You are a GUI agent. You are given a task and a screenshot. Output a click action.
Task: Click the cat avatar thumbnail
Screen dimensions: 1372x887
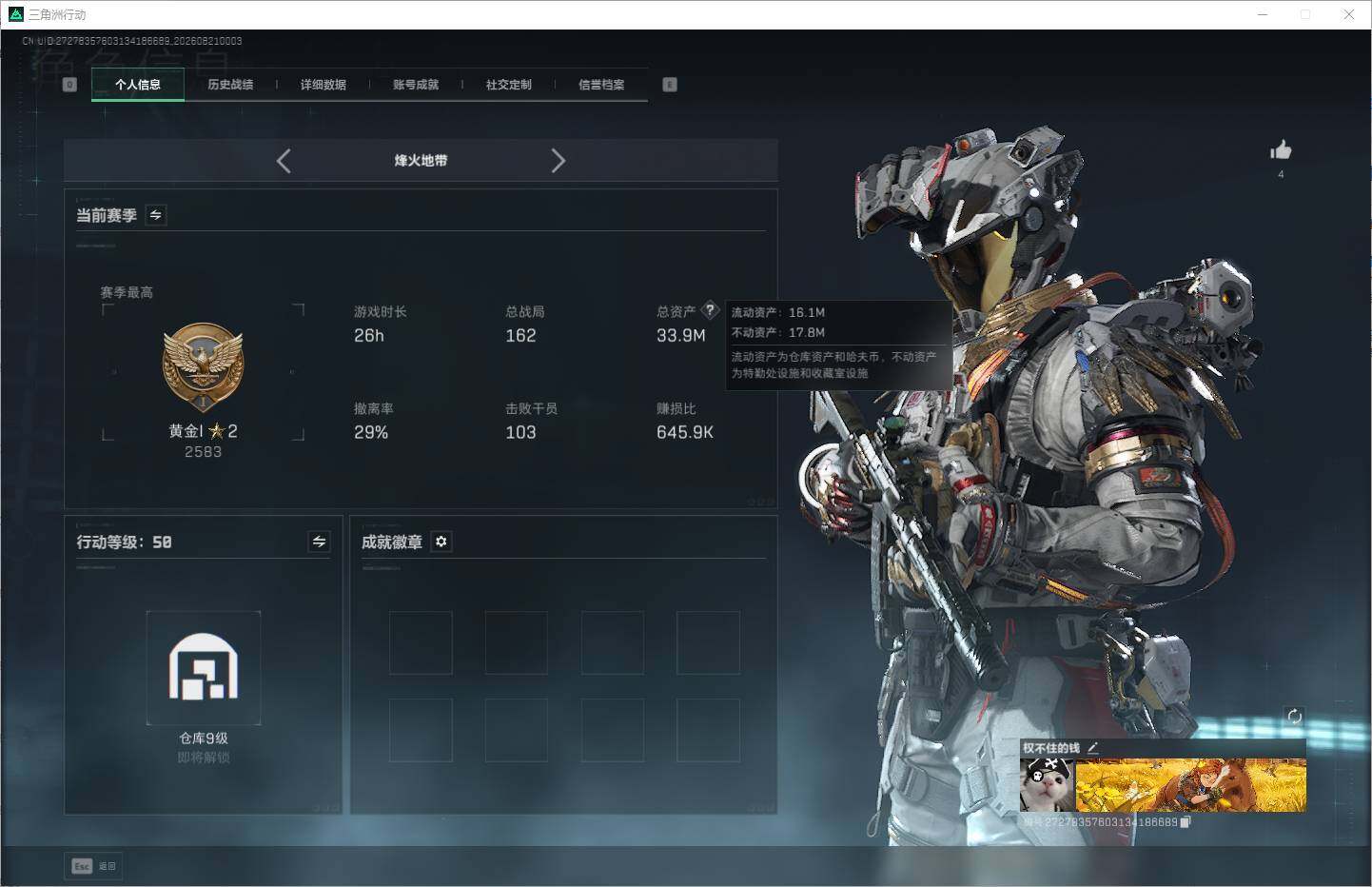click(x=1047, y=785)
